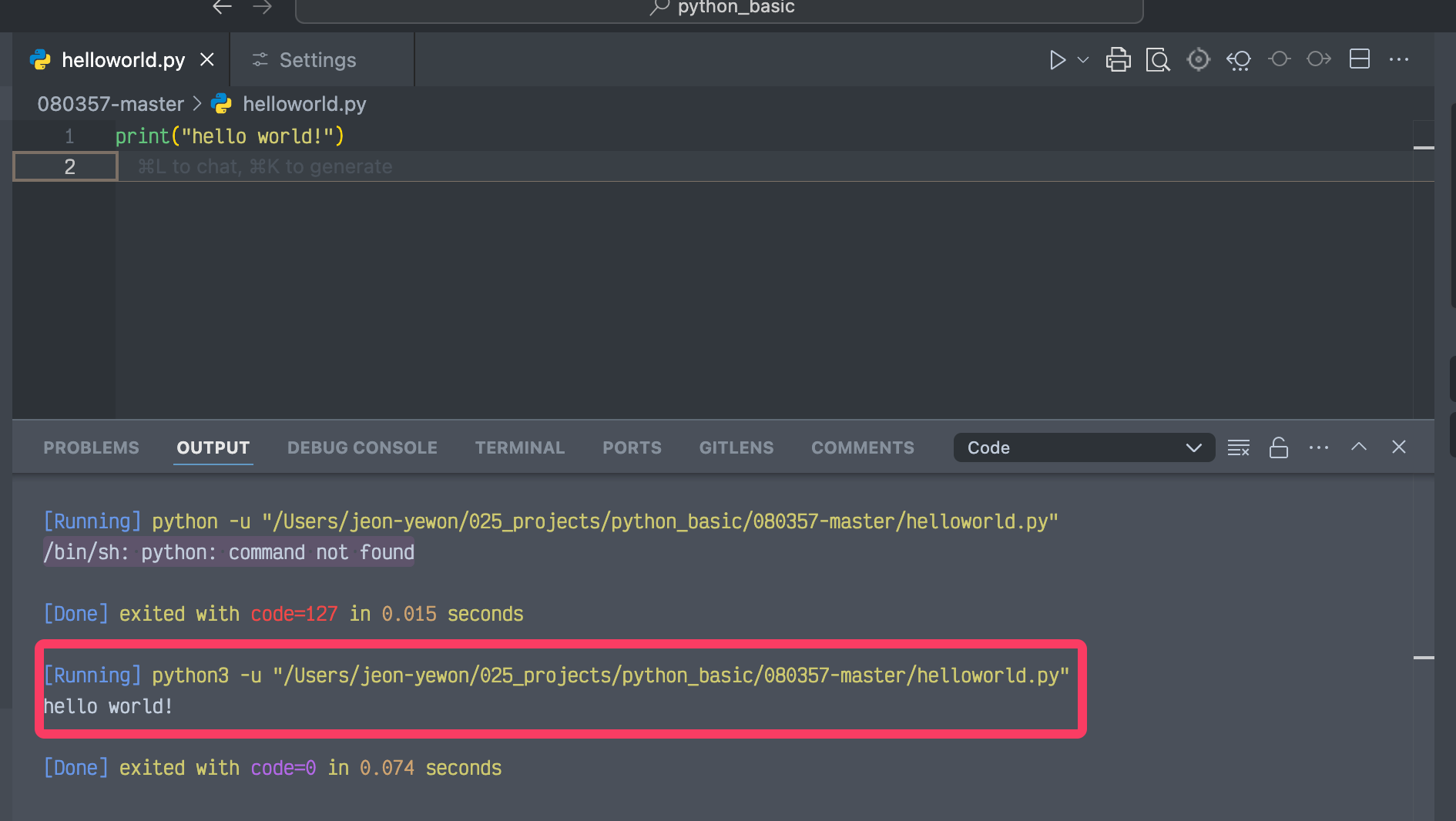Close the bottom panel with the X

tap(1399, 447)
